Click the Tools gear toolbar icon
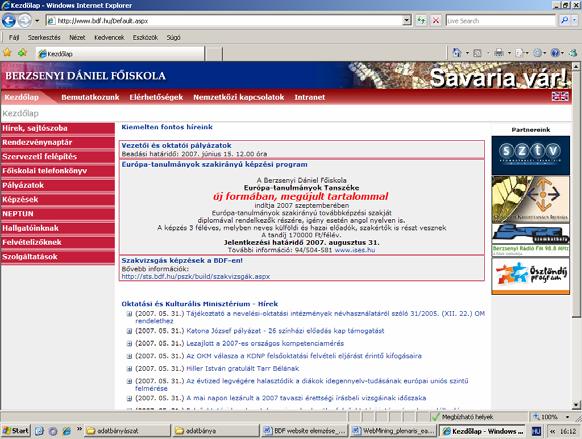 (x=537, y=53)
